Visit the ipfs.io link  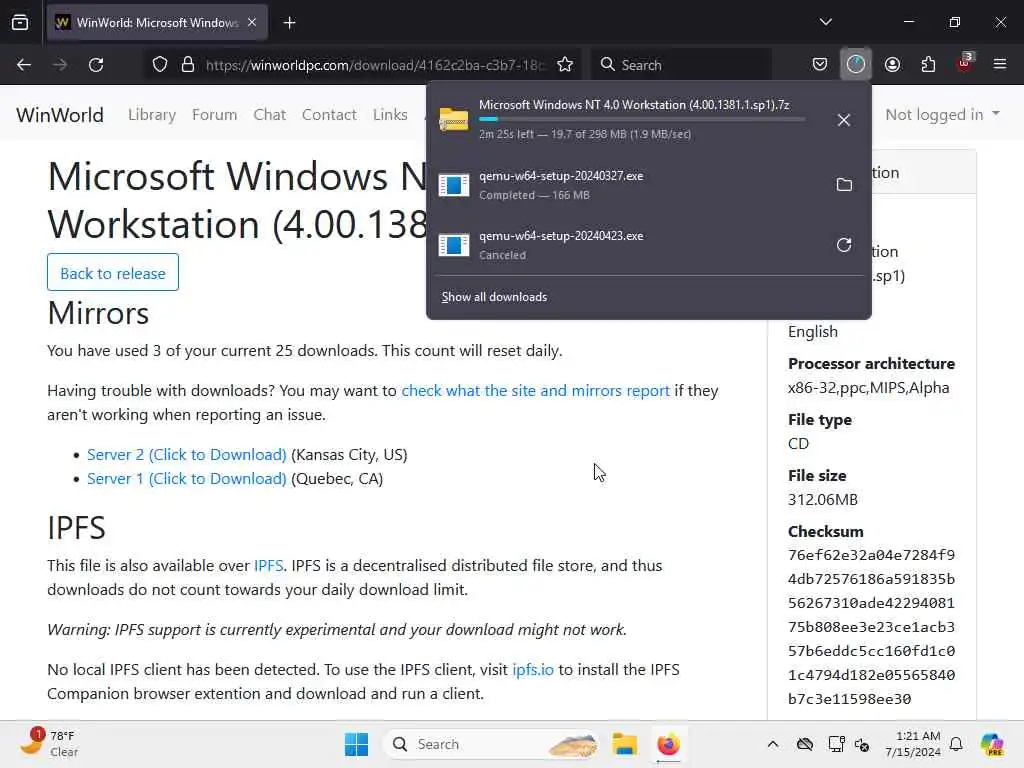pos(533,669)
